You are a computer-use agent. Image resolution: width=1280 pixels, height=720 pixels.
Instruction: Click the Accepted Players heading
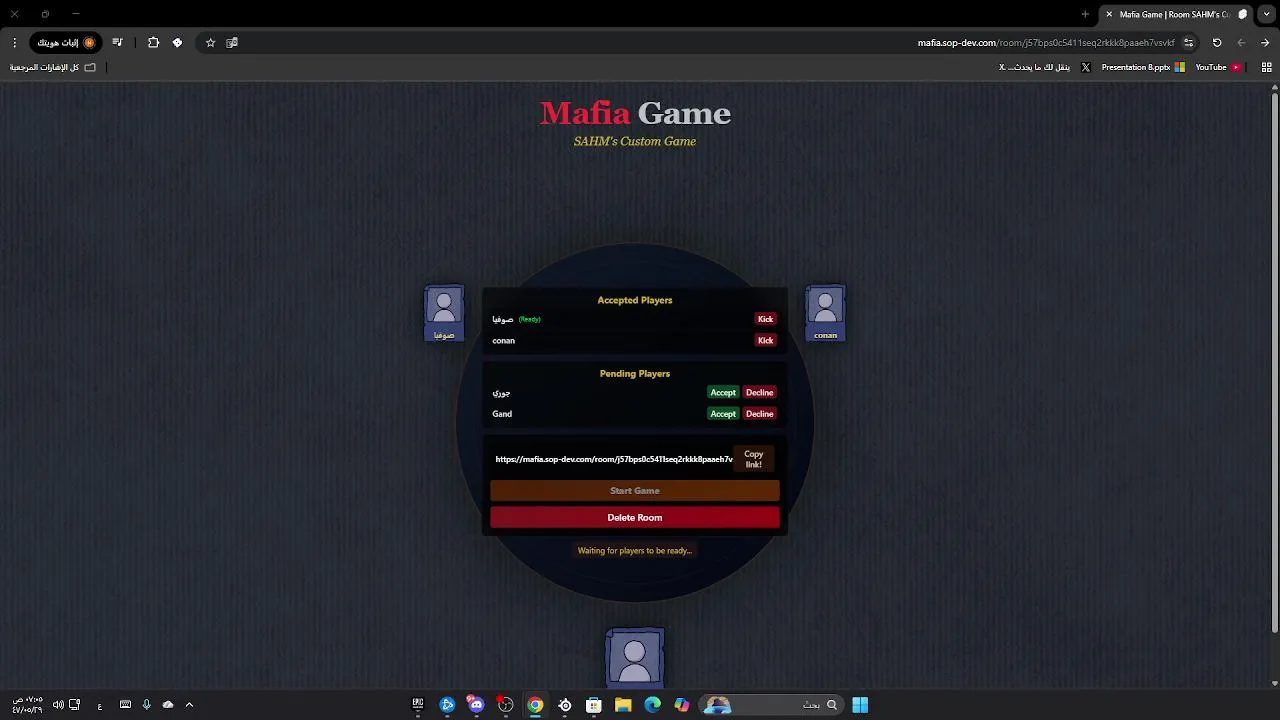[x=635, y=300]
